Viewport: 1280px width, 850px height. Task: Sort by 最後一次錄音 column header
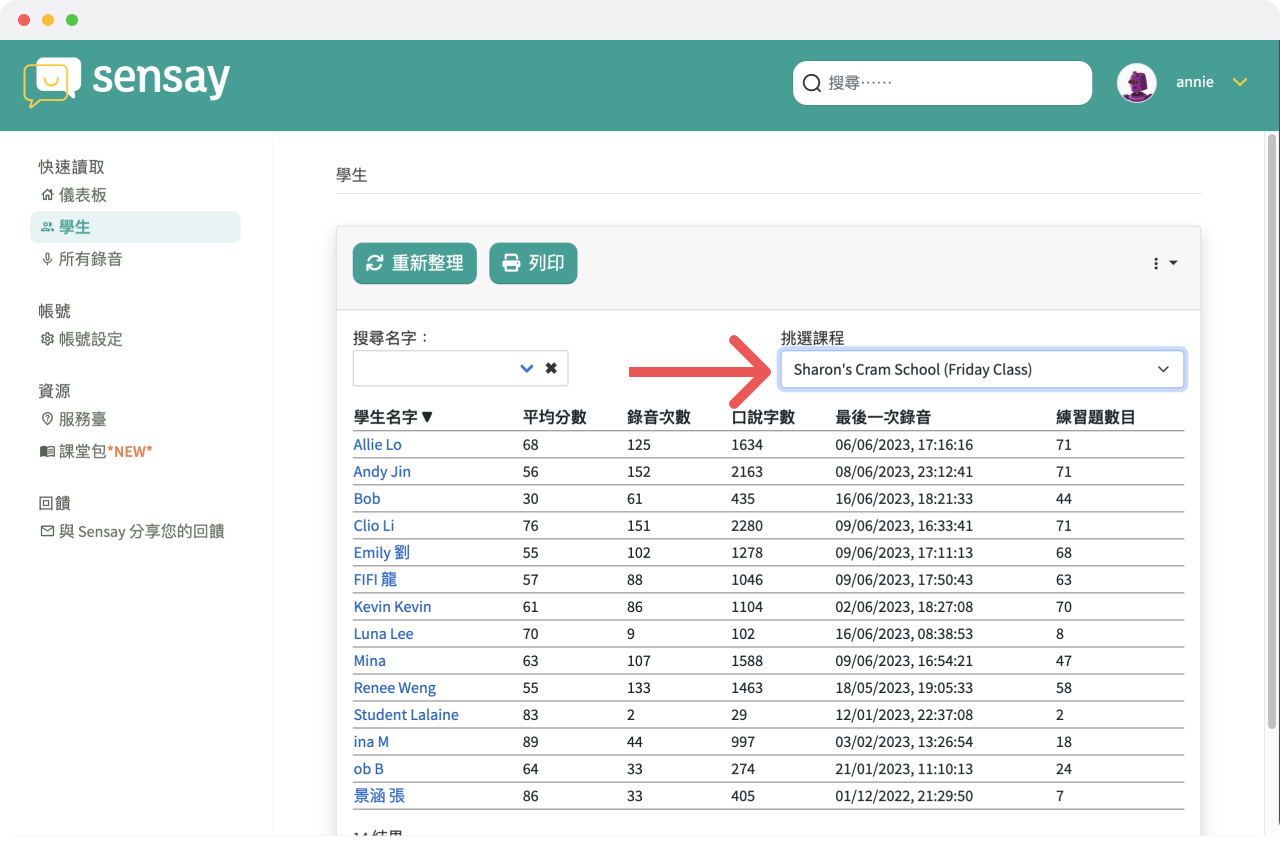[883, 417]
